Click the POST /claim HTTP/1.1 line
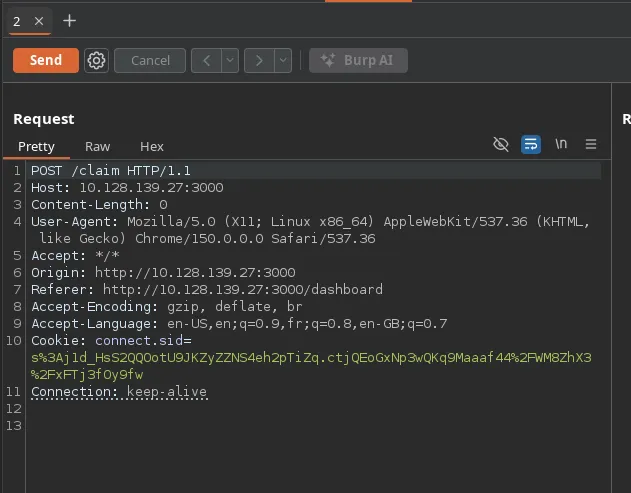631x493 pixels. pyautogui.click(x=111, y=171)
